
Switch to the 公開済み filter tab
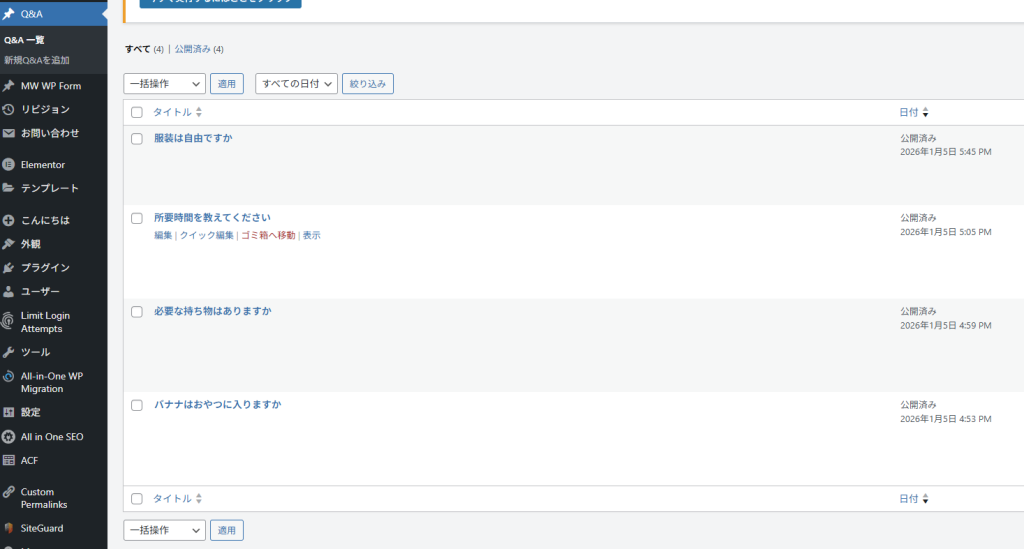point(193,49)
